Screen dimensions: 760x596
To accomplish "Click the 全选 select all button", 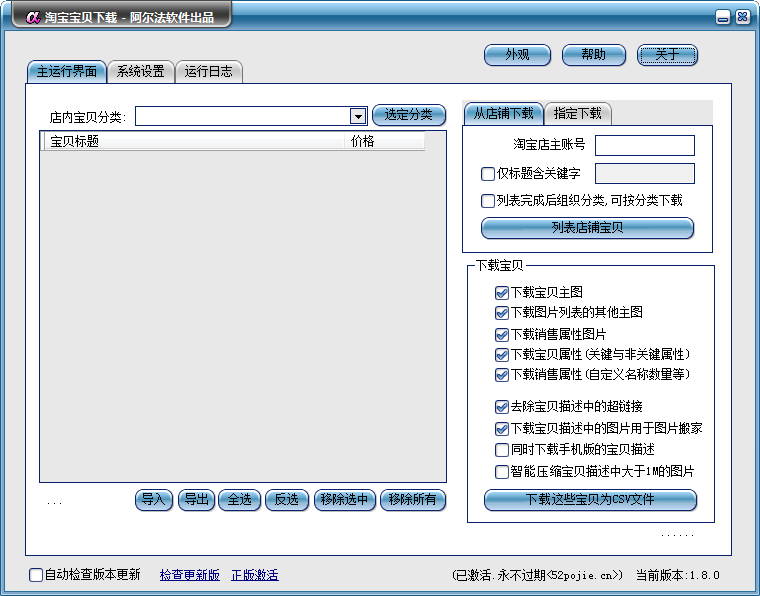I will (239, 500).
